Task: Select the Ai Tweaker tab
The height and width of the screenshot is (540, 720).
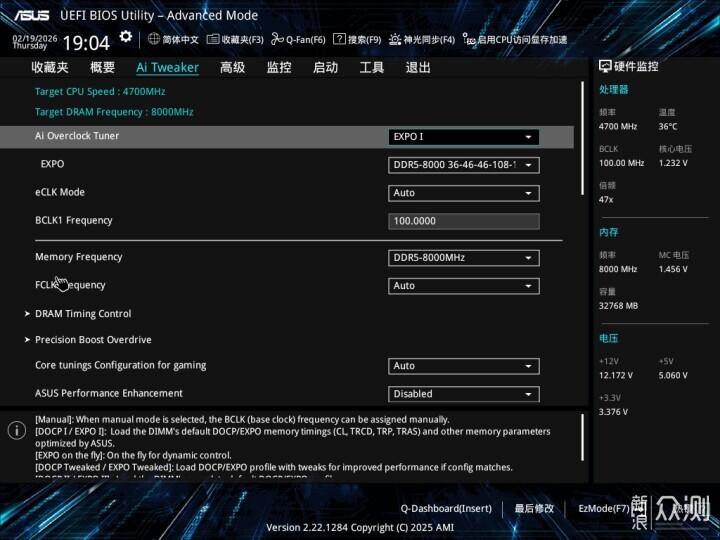Action: click(168, 68)
